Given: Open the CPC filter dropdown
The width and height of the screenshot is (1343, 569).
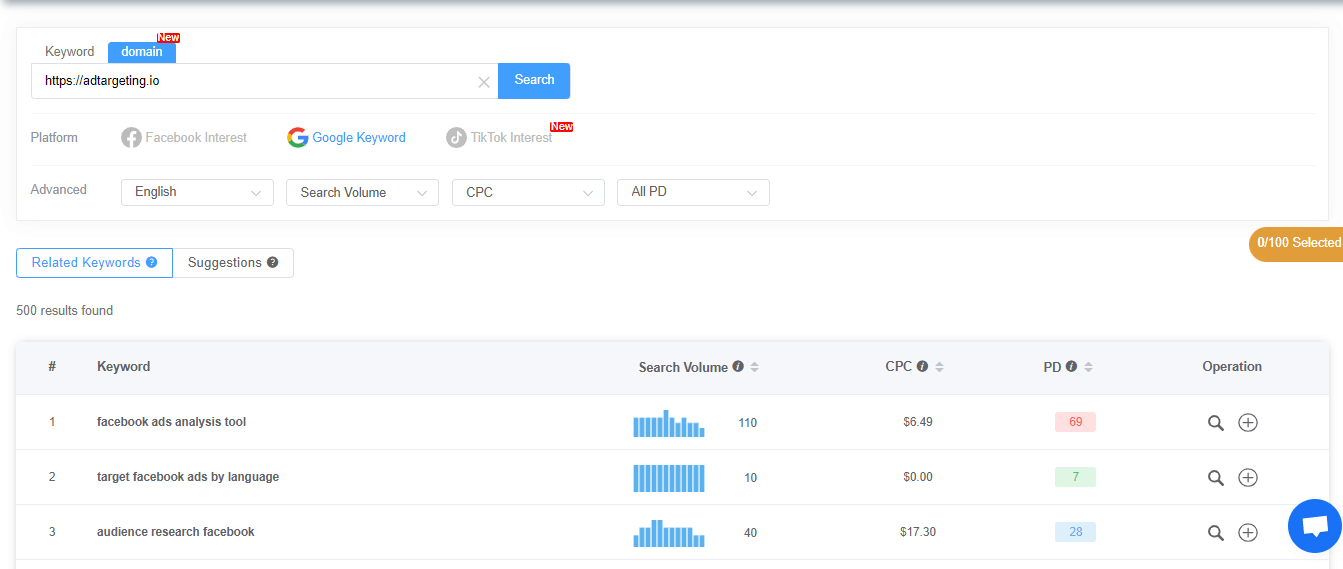Looking at the screenshot, I should (528, 192).
